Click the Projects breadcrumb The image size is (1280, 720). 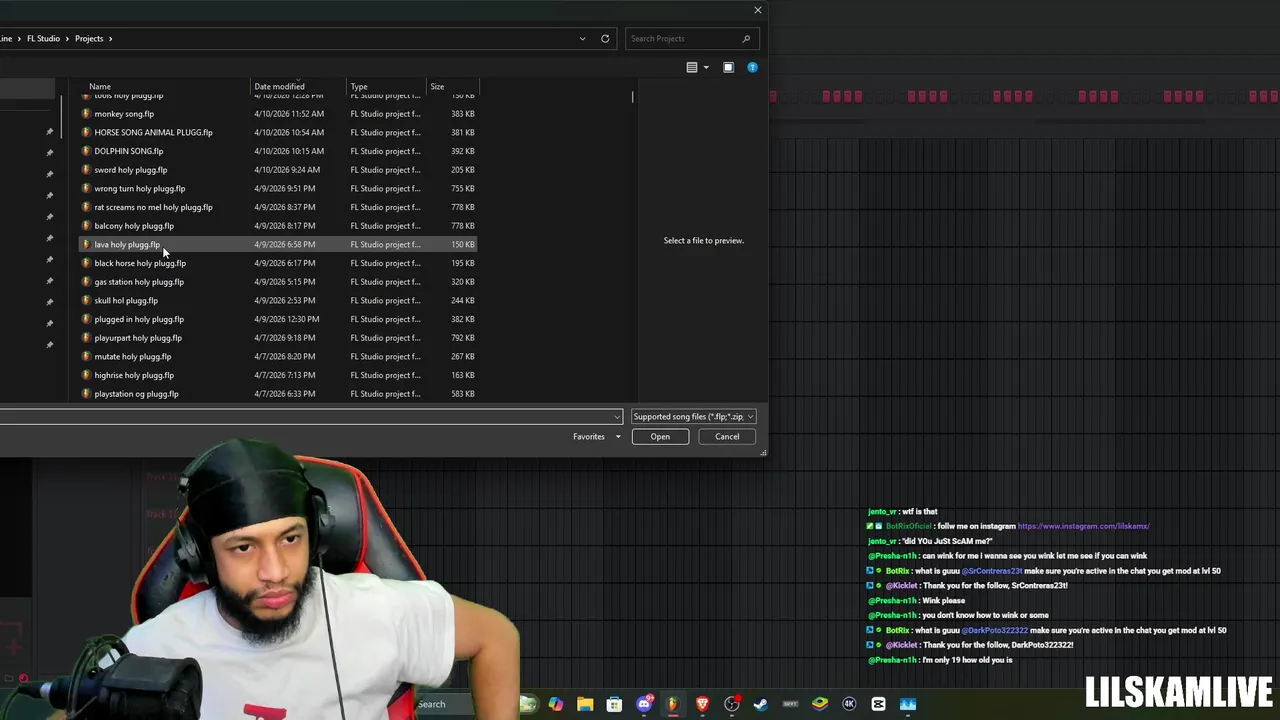tap(89, 39)
